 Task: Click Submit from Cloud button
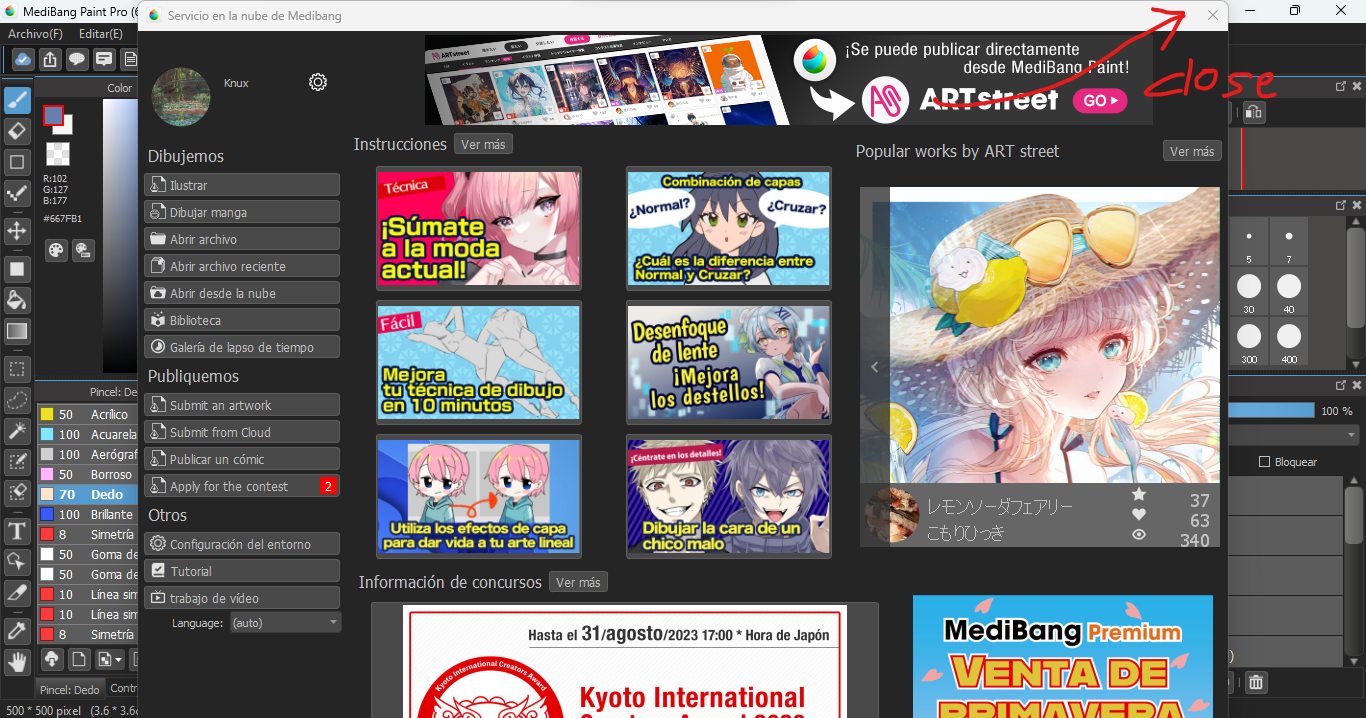click(242, 432)
